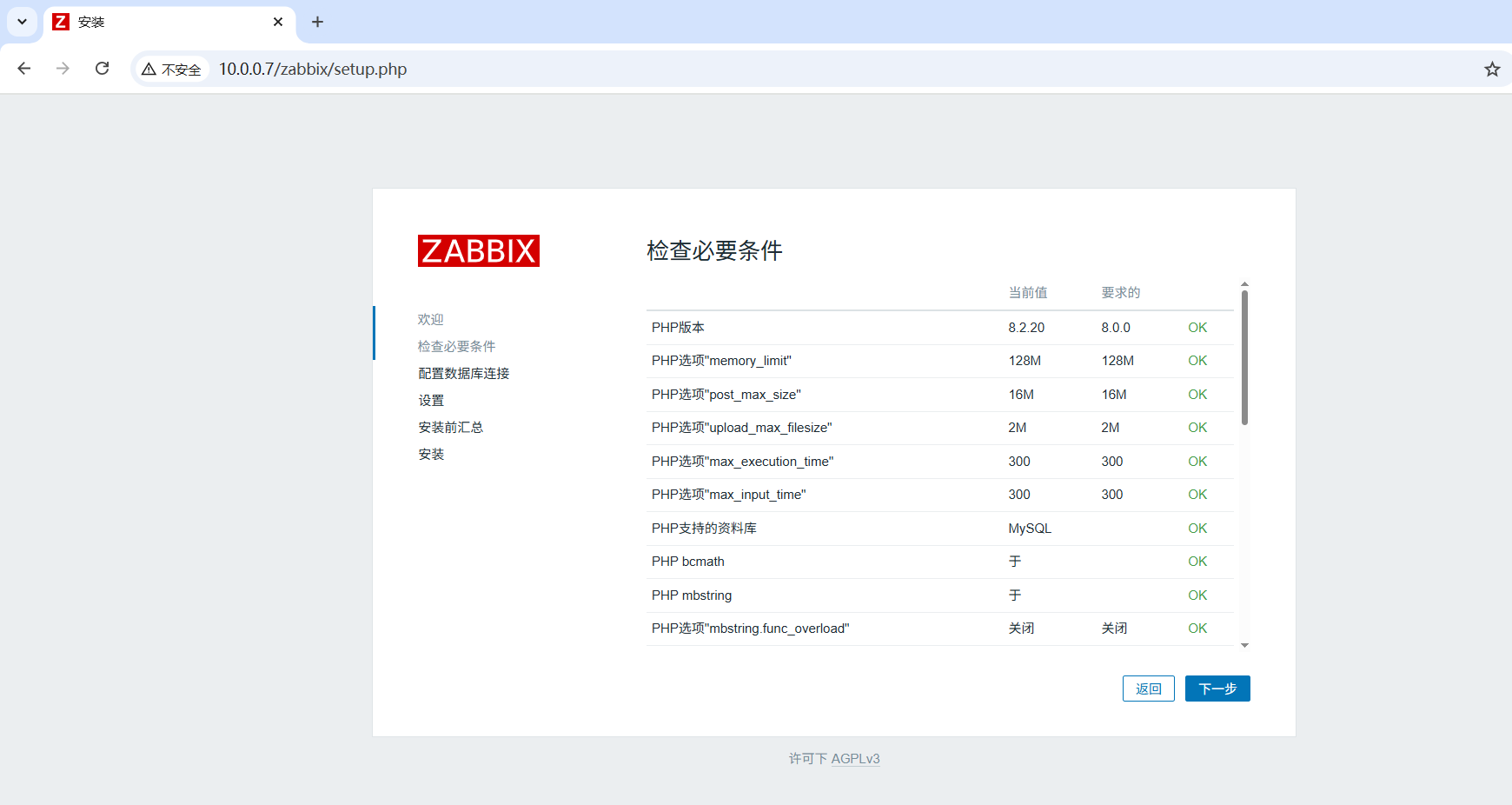Click the 不安全 site security warning

click(x=172, y=70)
